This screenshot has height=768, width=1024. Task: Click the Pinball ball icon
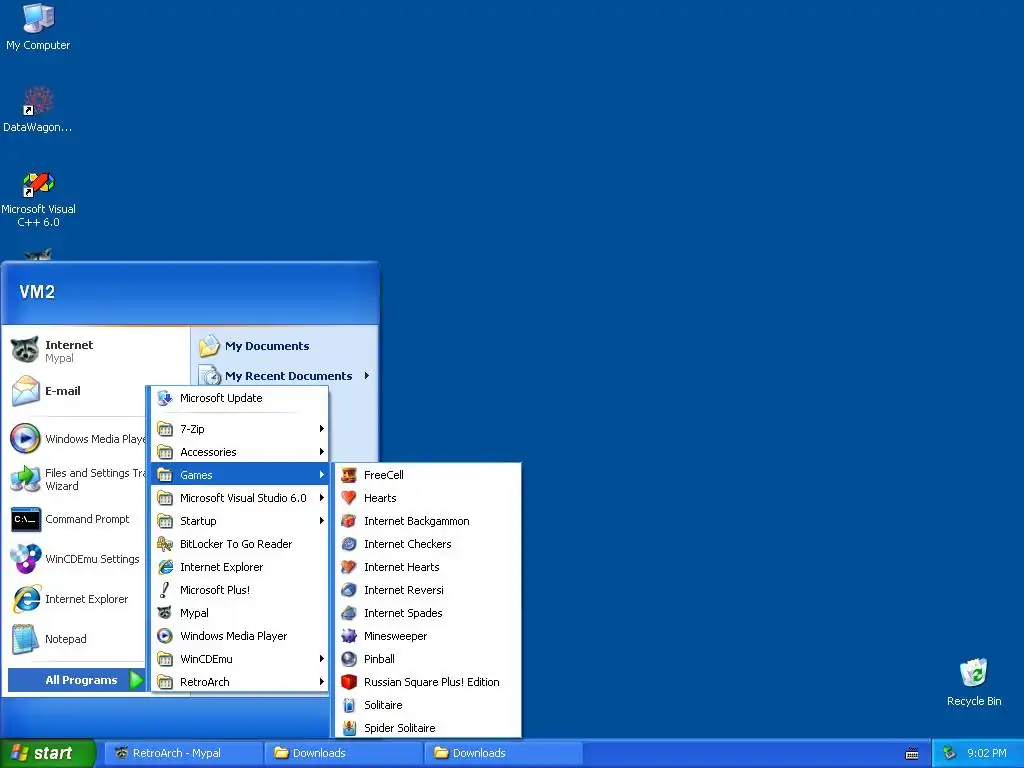(349, 658)
